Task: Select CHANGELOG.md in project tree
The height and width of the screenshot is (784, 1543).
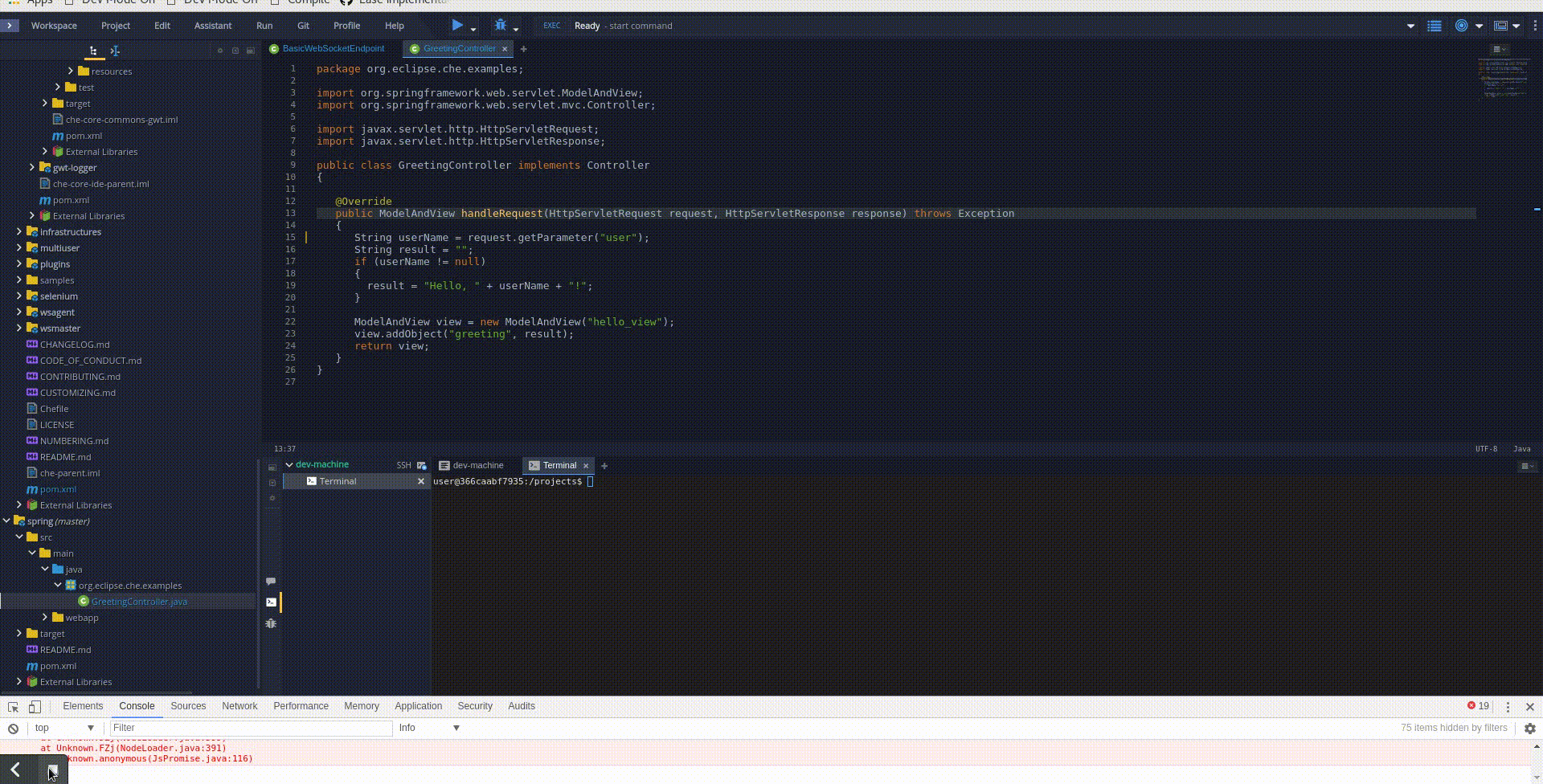Action: (75, 345)
